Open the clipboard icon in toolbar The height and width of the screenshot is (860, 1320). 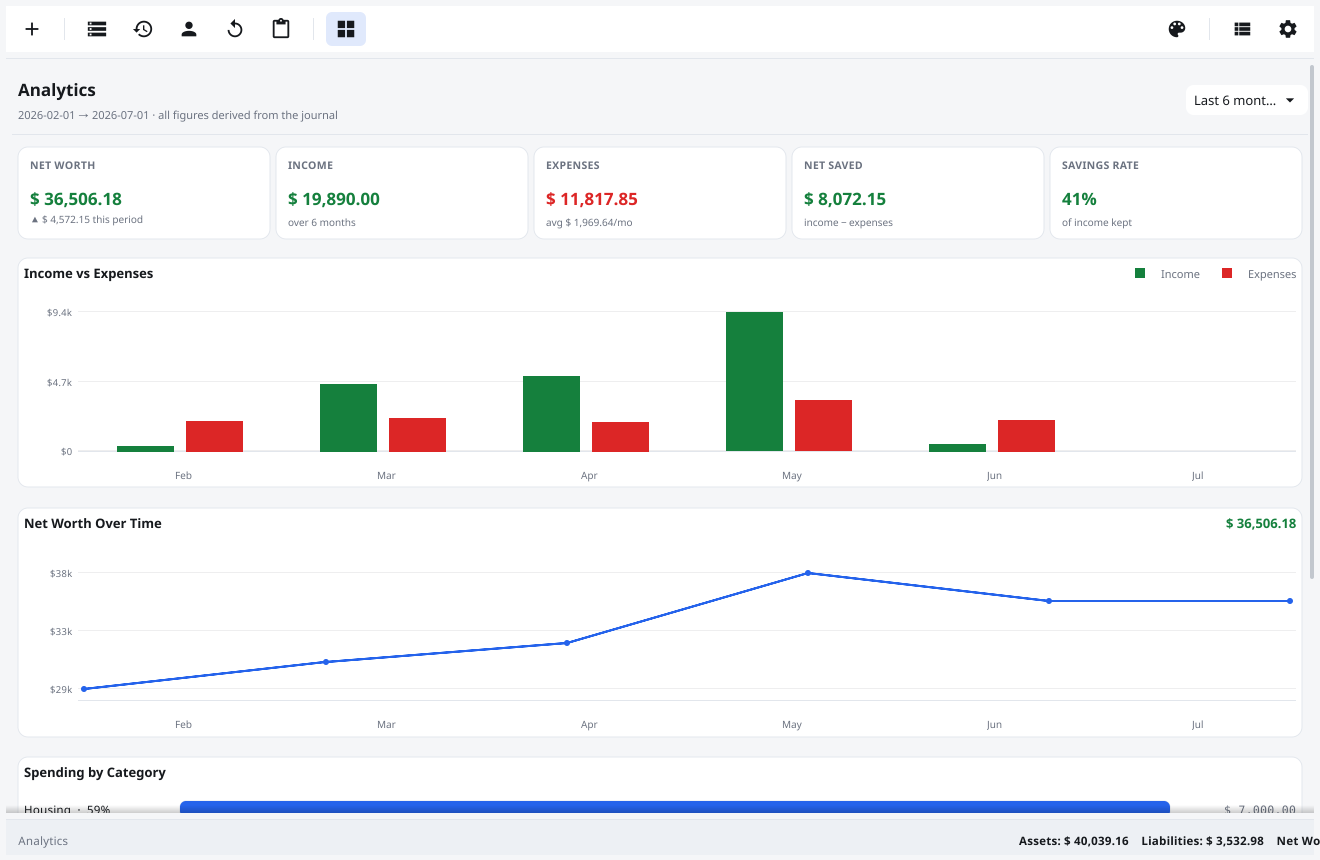point(281,29)
